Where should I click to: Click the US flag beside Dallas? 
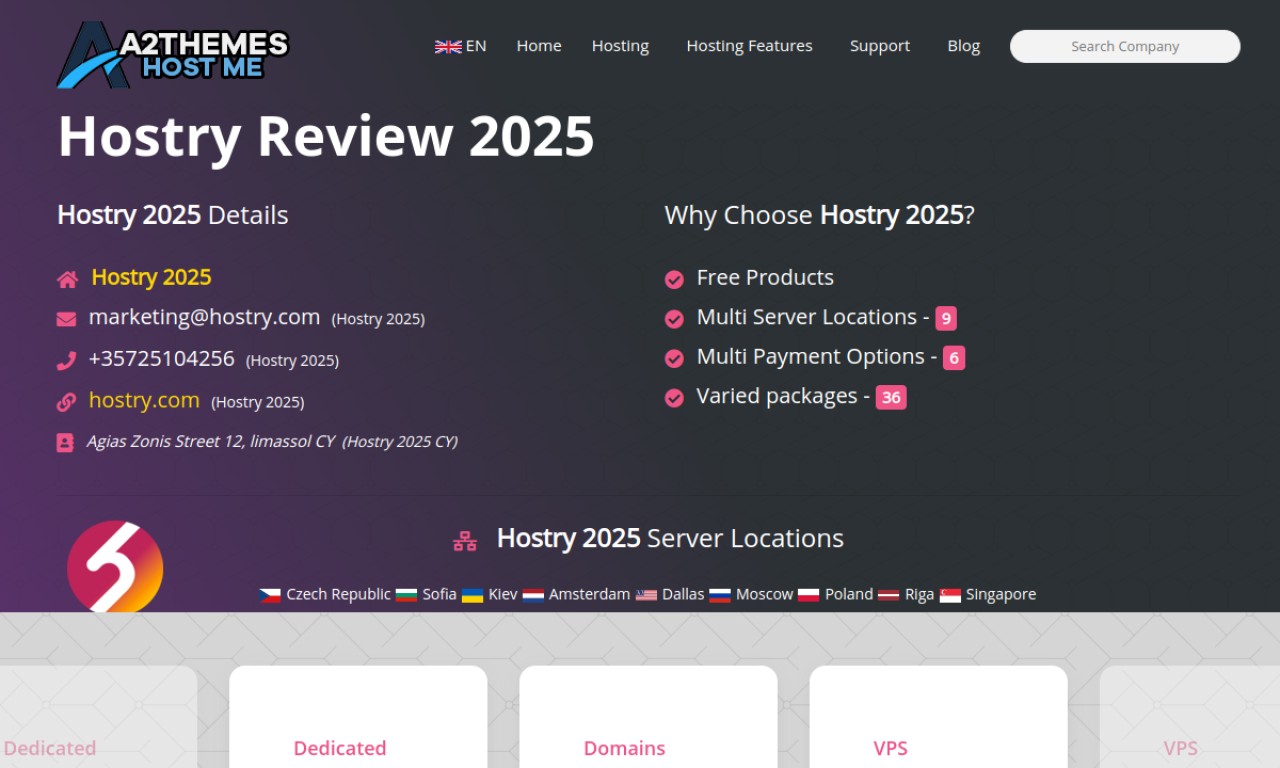[x=646, y=595]
